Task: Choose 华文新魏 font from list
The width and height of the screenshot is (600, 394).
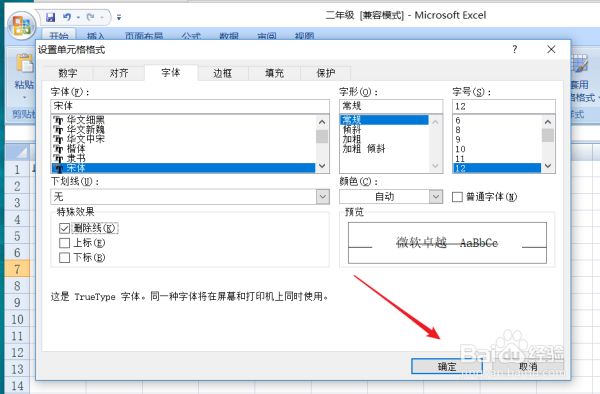Action: click(183, 129)
